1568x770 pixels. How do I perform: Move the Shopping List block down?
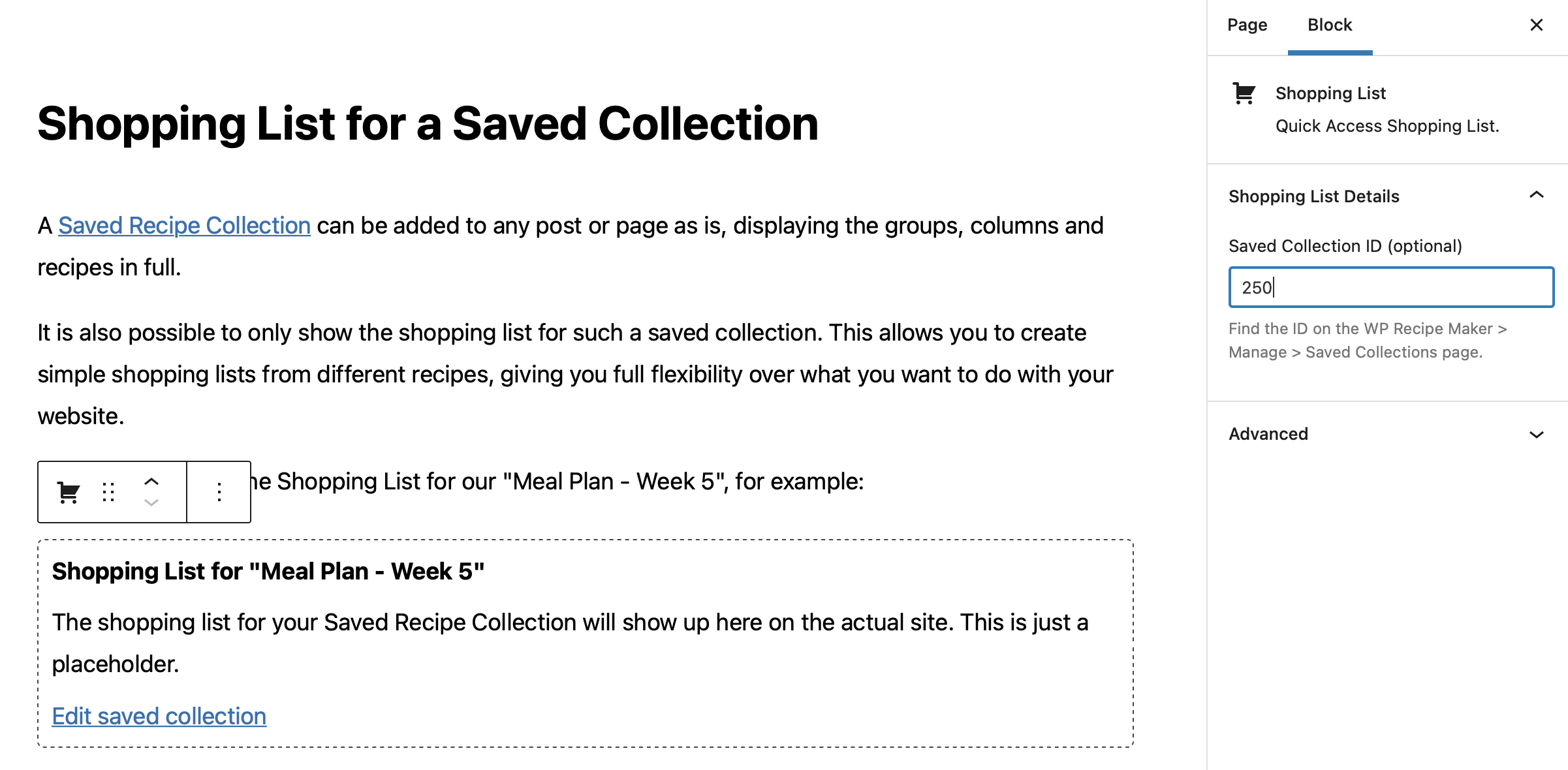pos(151,503)
